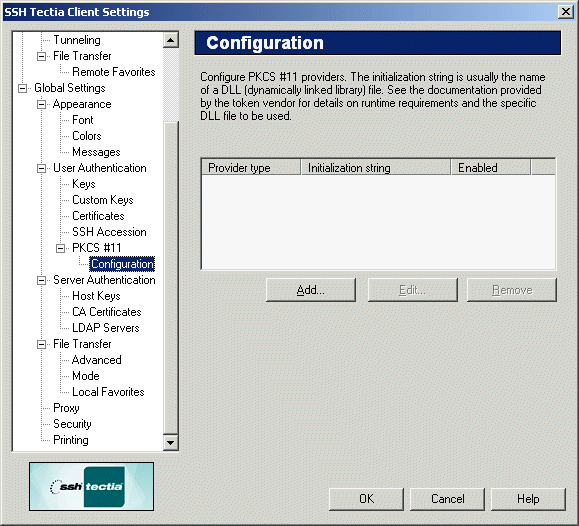Open Host Keys settings
This screenshot has height=526, width=579.
(96, 296)
